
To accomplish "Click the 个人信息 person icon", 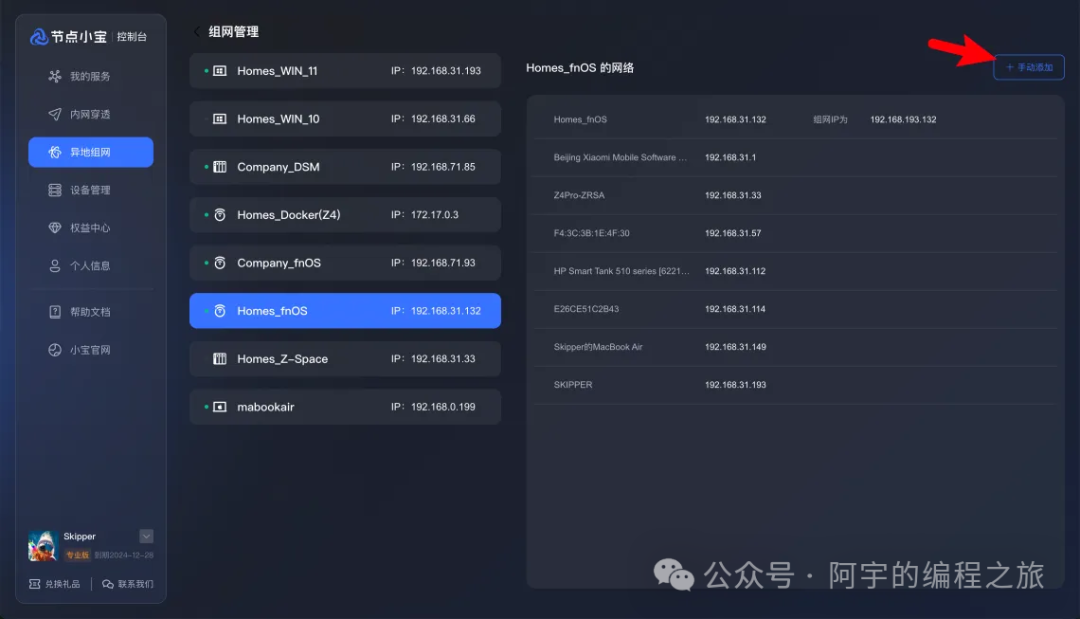I will point(55,266).
